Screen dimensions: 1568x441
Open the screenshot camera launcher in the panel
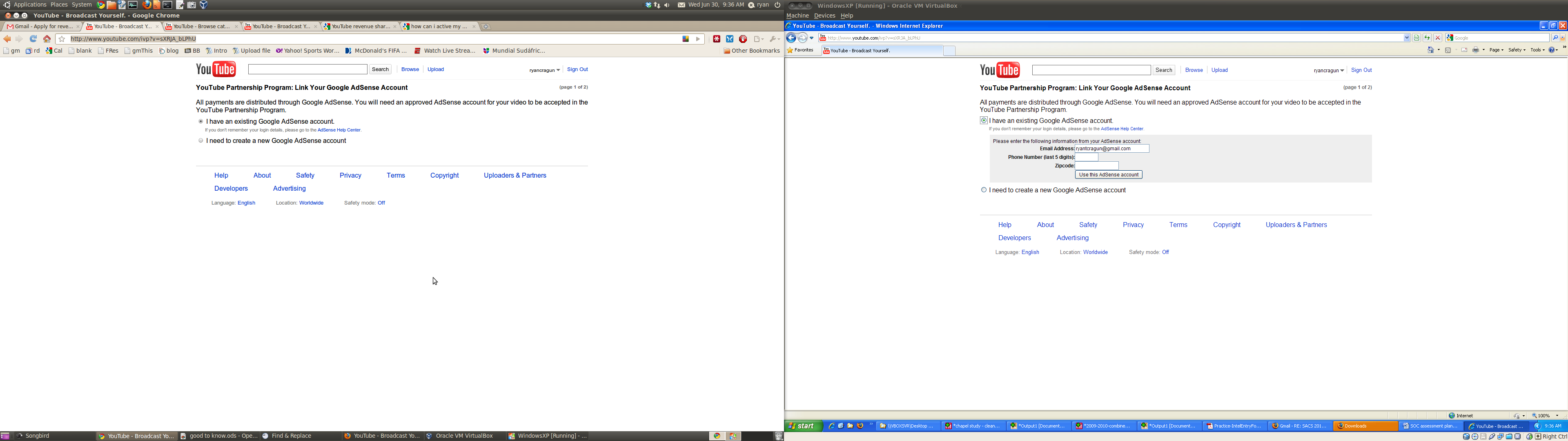[191, 5]
